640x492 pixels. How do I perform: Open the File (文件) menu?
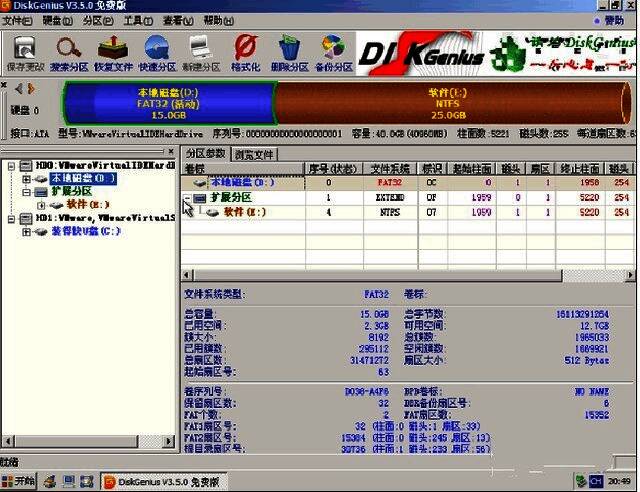[x=17, y=20]
